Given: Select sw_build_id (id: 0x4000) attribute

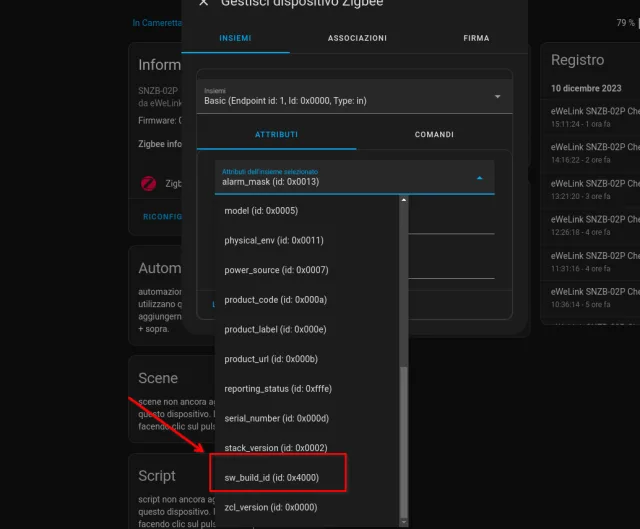Looking at the screenshot, I should pos(307,478).
